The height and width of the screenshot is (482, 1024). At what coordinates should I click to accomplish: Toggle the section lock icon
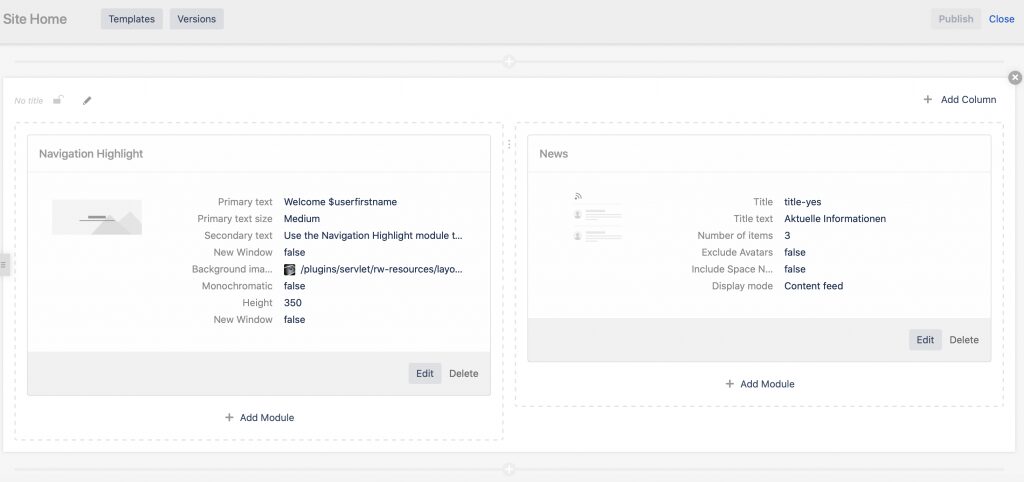point(58,100)
